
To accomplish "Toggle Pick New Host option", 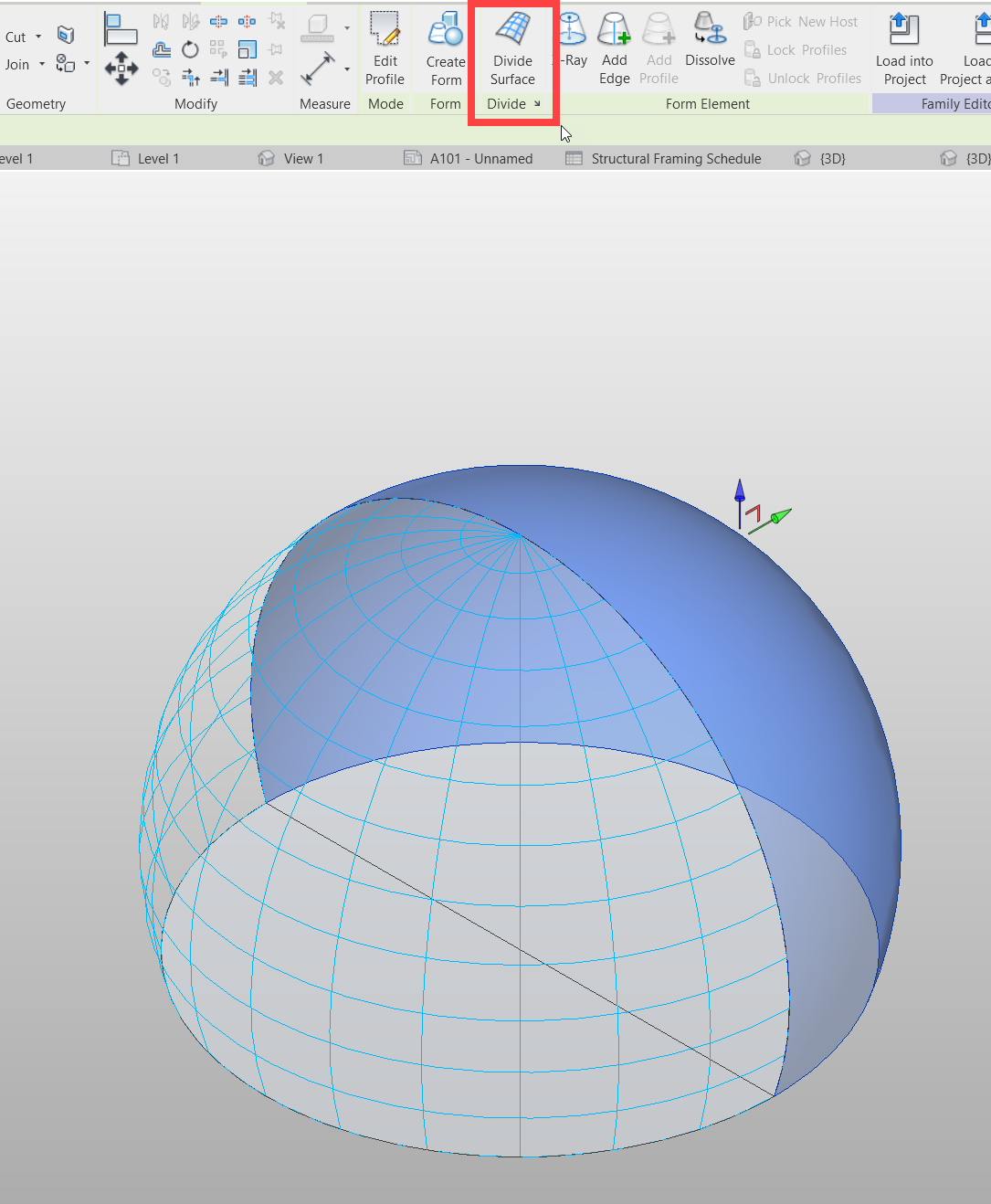I will point(801,21).
